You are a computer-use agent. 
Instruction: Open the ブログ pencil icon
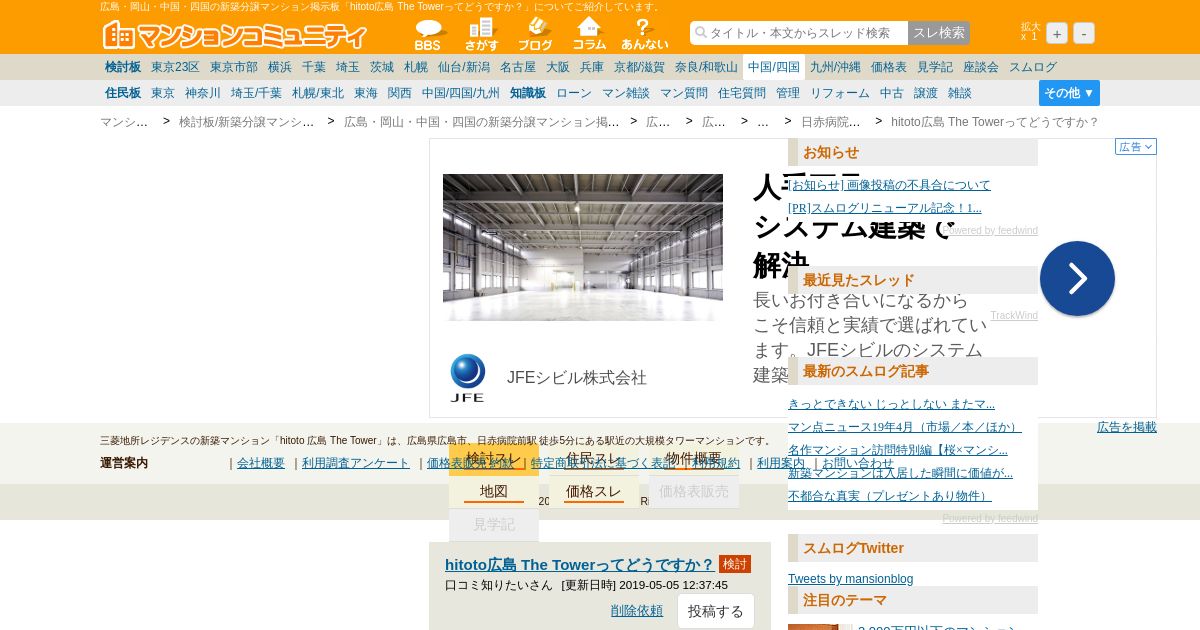535,34
